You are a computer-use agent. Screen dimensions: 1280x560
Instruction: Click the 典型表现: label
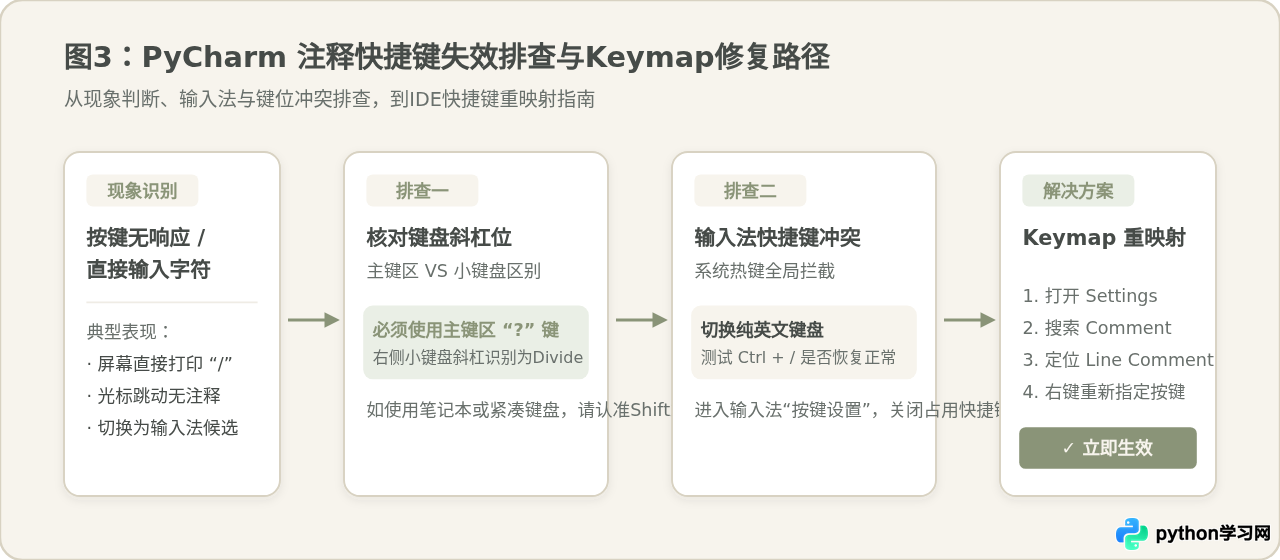pyautogui.click(x=130, y=332)
